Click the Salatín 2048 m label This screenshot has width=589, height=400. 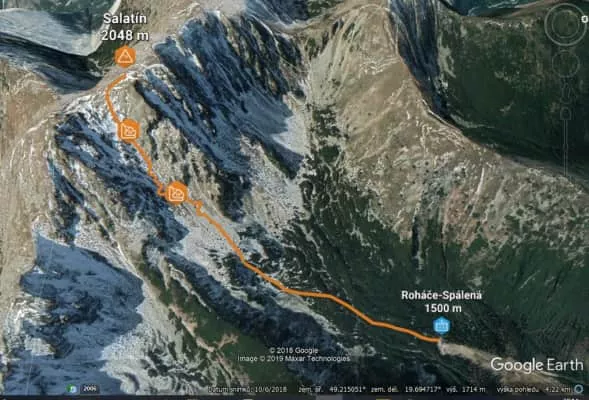click(x=125, y=27)
